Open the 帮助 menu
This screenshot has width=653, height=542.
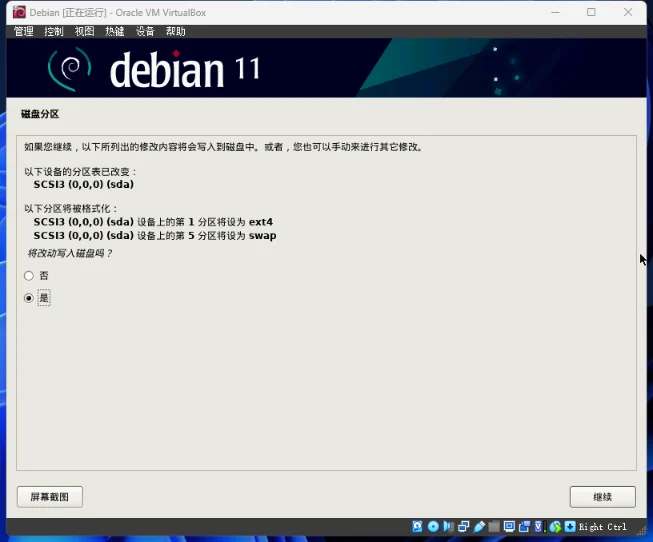175,31
